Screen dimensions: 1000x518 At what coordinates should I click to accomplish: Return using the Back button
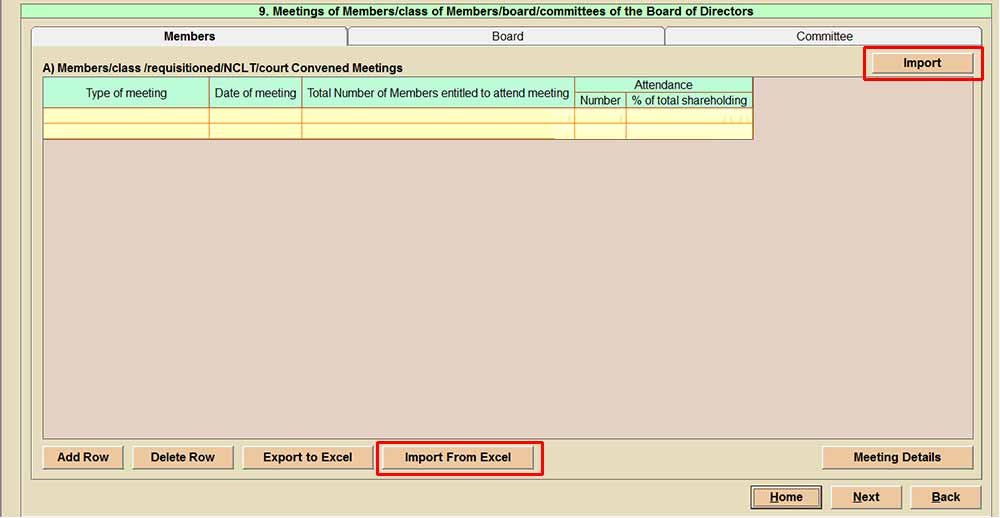(945, 497)
